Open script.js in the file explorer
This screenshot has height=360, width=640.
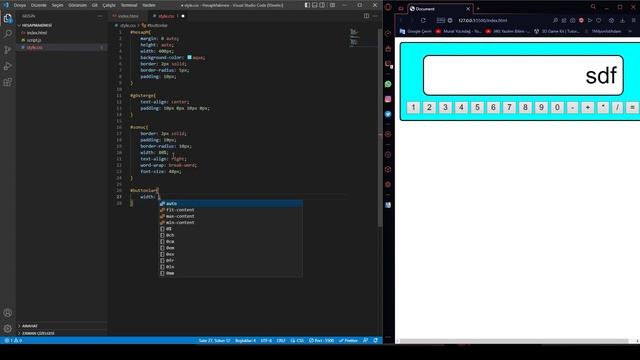(34, 40)
